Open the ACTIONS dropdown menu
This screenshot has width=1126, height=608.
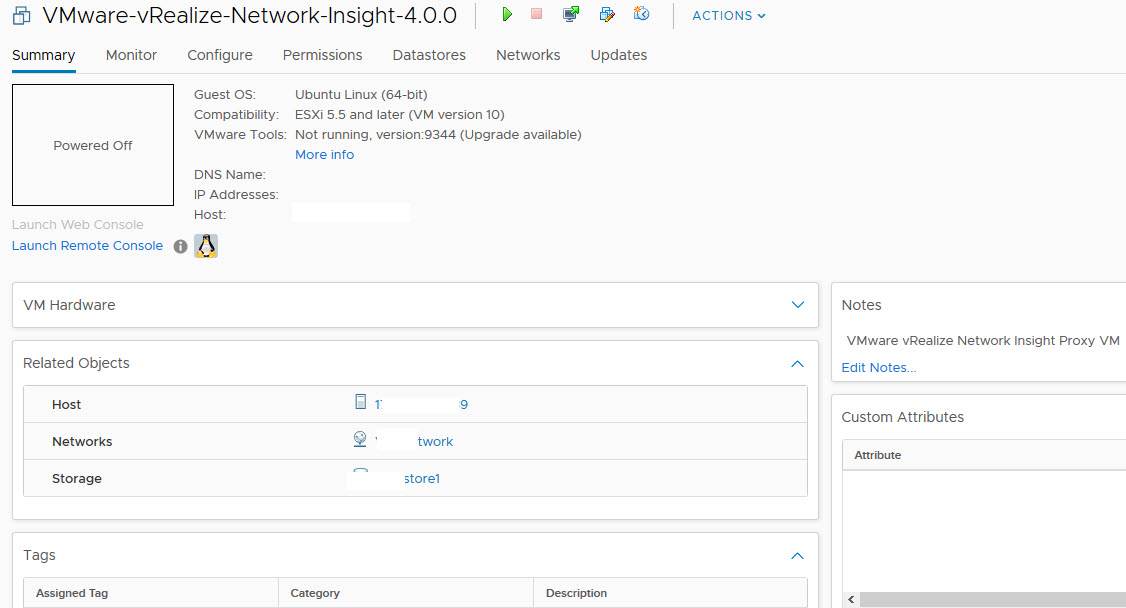point(729,16)
